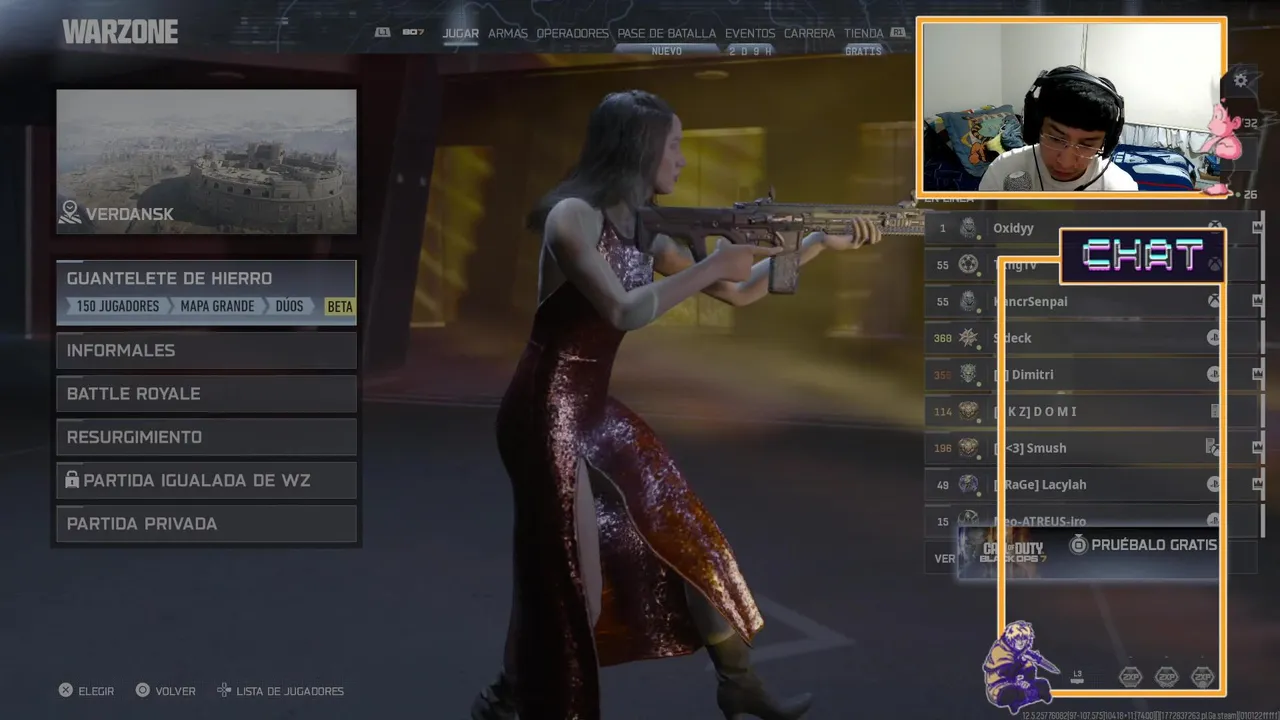Click level 368 player's rank emblem
The width and height of the screenshot is (1280, 720).
point(968,338)
